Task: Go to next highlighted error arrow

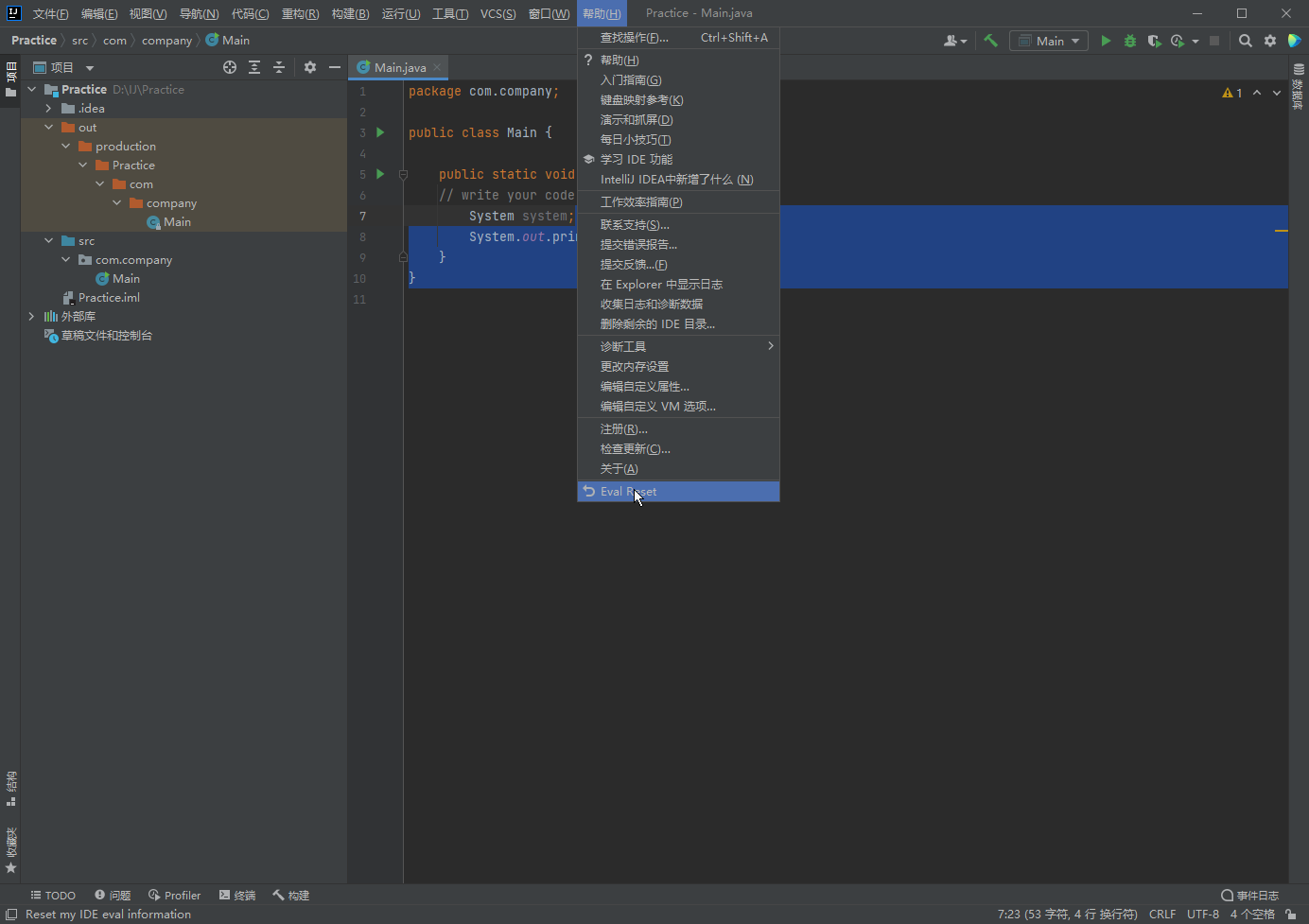Action: click(1277, 93)
